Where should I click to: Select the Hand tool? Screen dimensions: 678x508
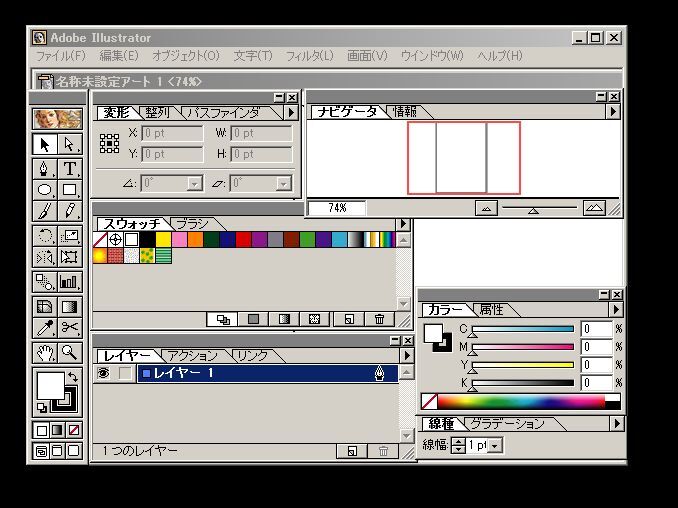pyautogui.click(x=45, y=353)
